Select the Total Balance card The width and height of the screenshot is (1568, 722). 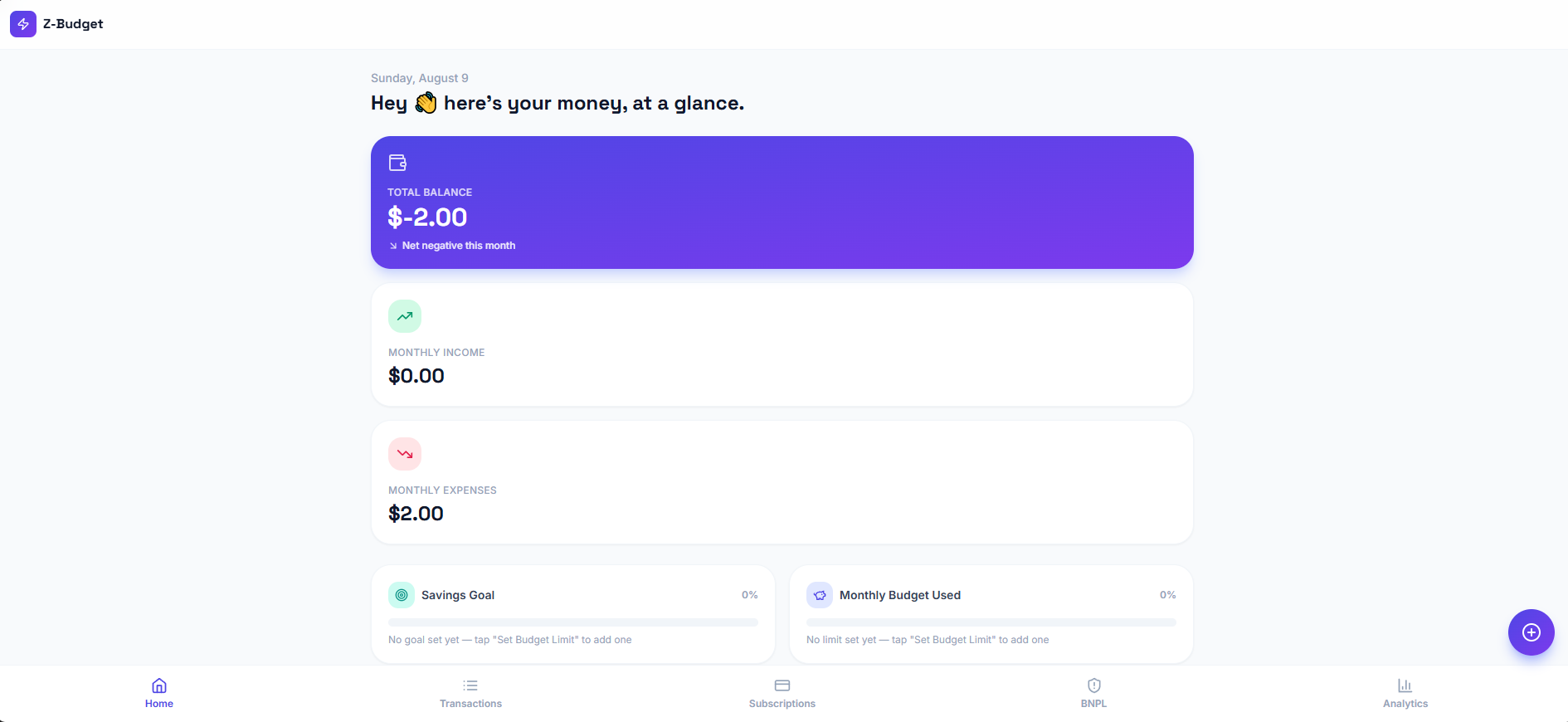tap(782, 202)
